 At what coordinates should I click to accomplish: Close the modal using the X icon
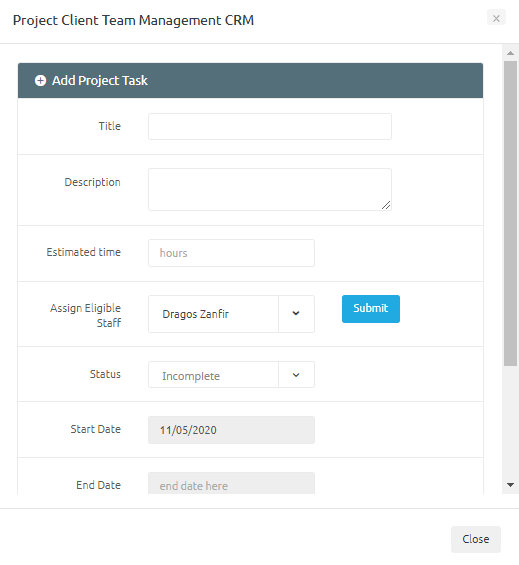(x=496, y=18)
